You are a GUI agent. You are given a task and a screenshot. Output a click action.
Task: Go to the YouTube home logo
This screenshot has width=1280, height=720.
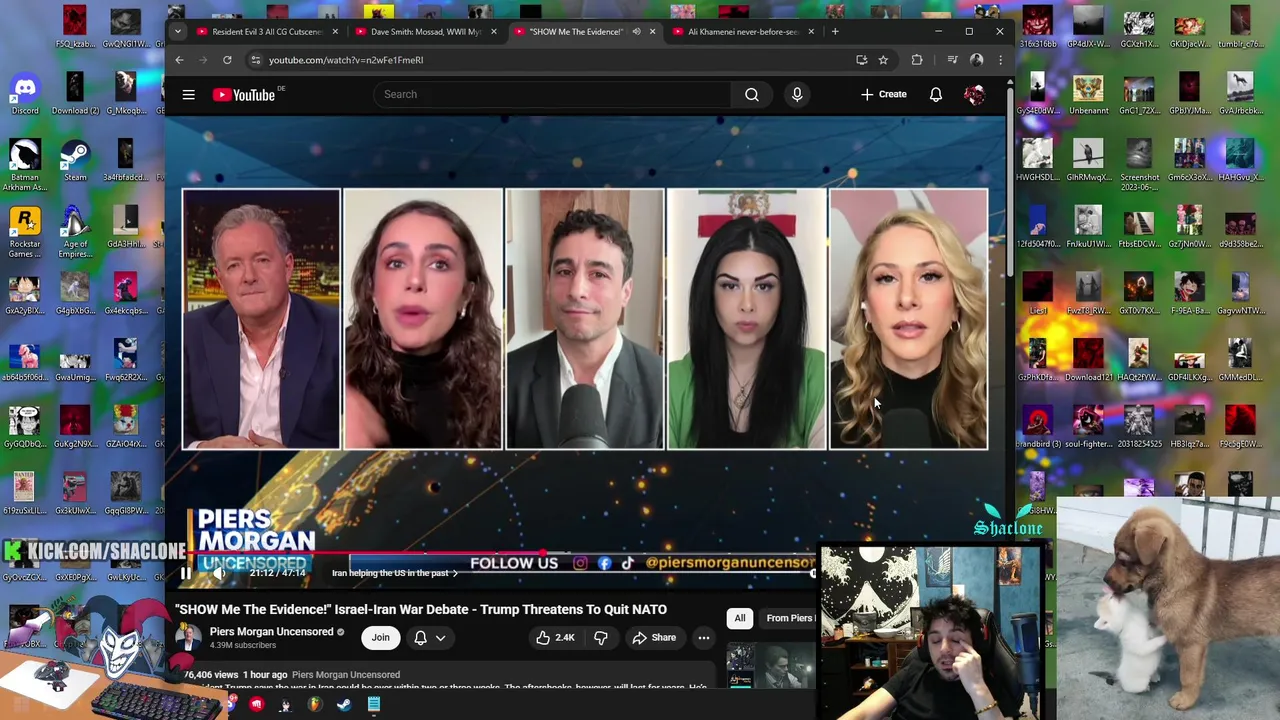(244, 95)
